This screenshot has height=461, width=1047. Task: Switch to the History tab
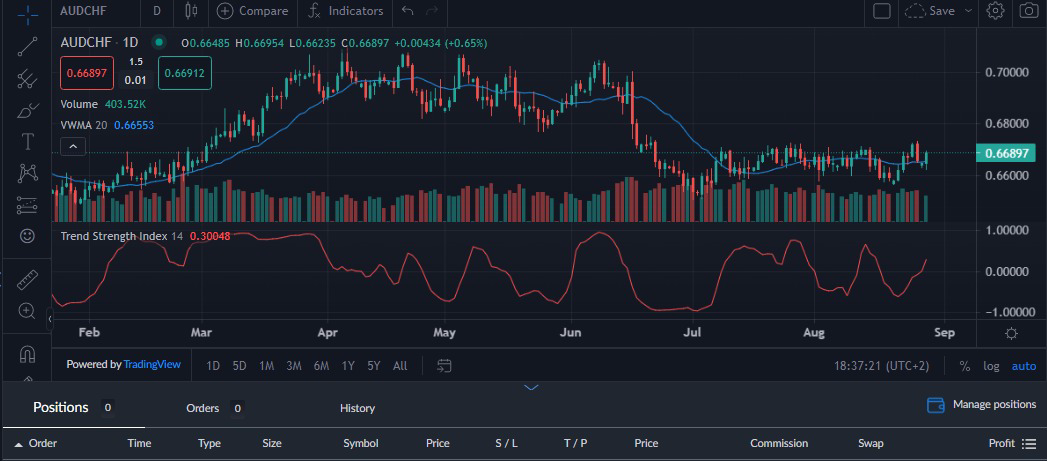coord(357,408)
